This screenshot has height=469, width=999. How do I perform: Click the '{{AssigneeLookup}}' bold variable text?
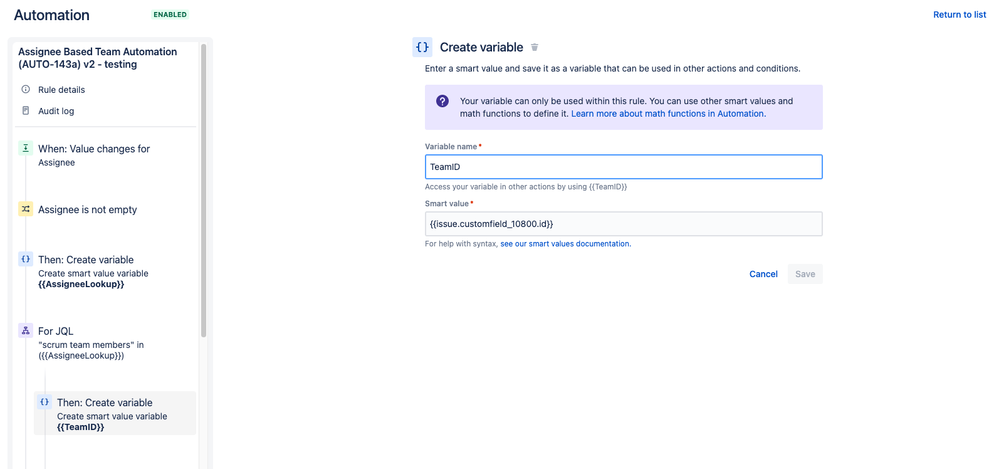tap(81, 285)
